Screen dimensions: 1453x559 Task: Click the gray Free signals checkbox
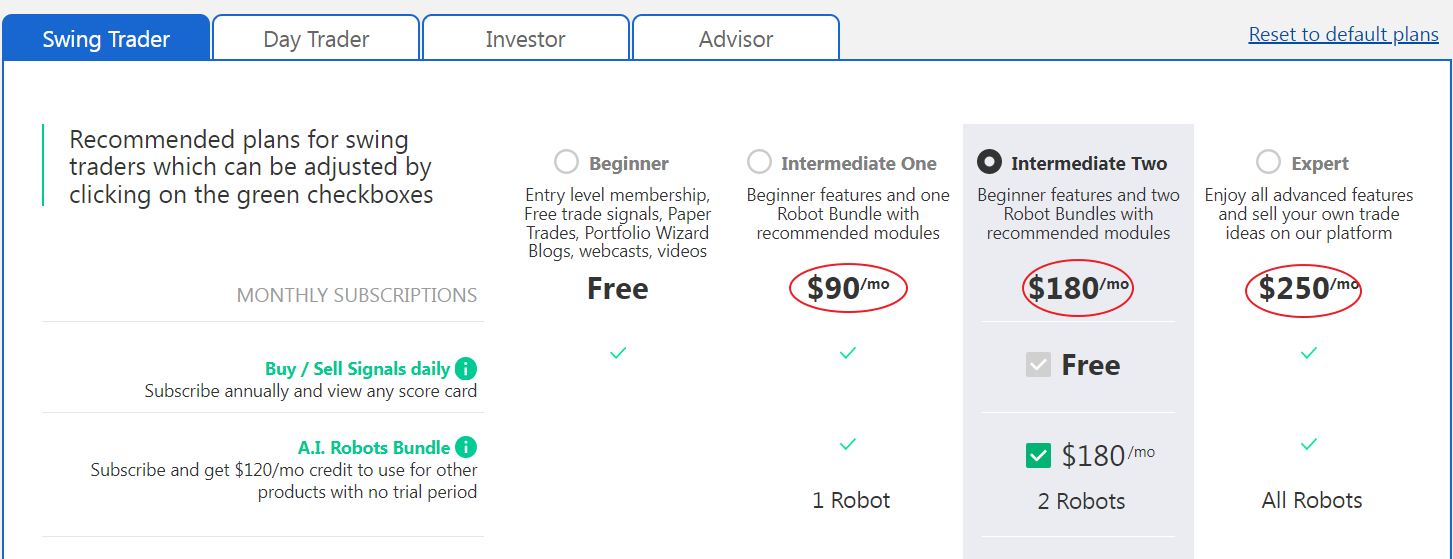pyautogui.click(x=1038, y=365)
